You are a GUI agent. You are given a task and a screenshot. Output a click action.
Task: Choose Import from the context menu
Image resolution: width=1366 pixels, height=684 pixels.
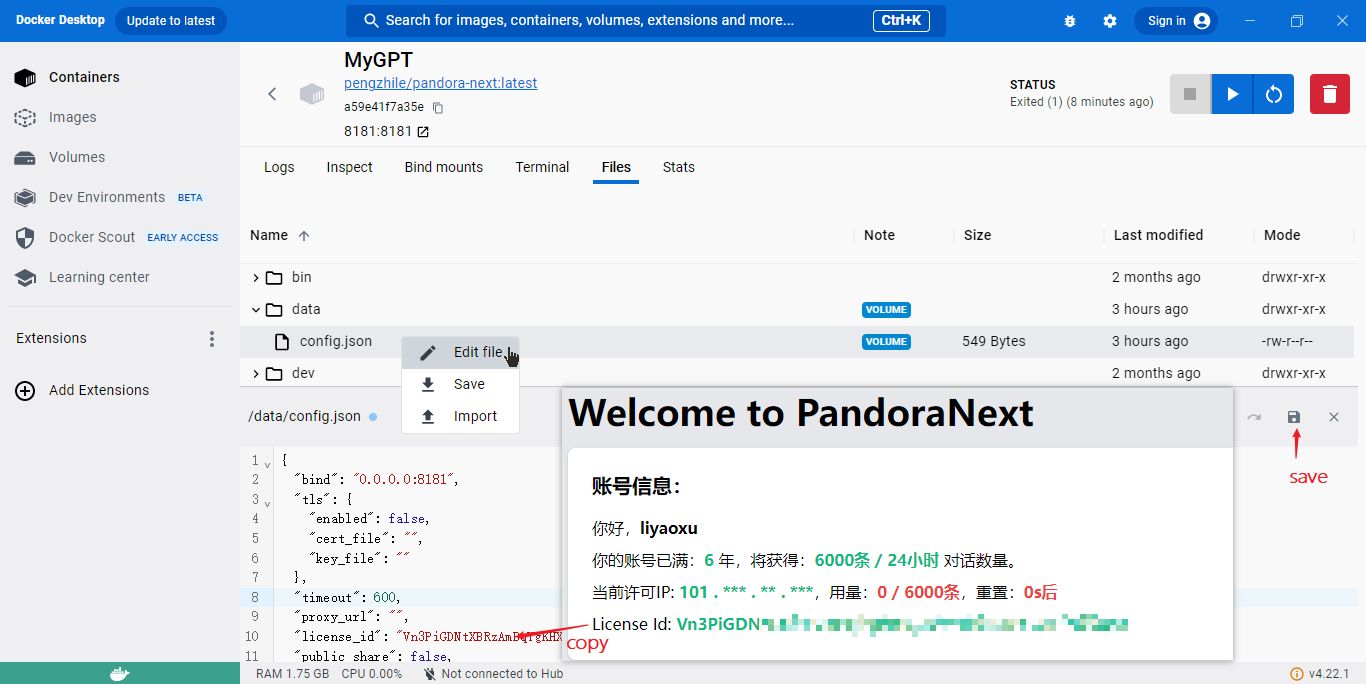pos(474,416)
